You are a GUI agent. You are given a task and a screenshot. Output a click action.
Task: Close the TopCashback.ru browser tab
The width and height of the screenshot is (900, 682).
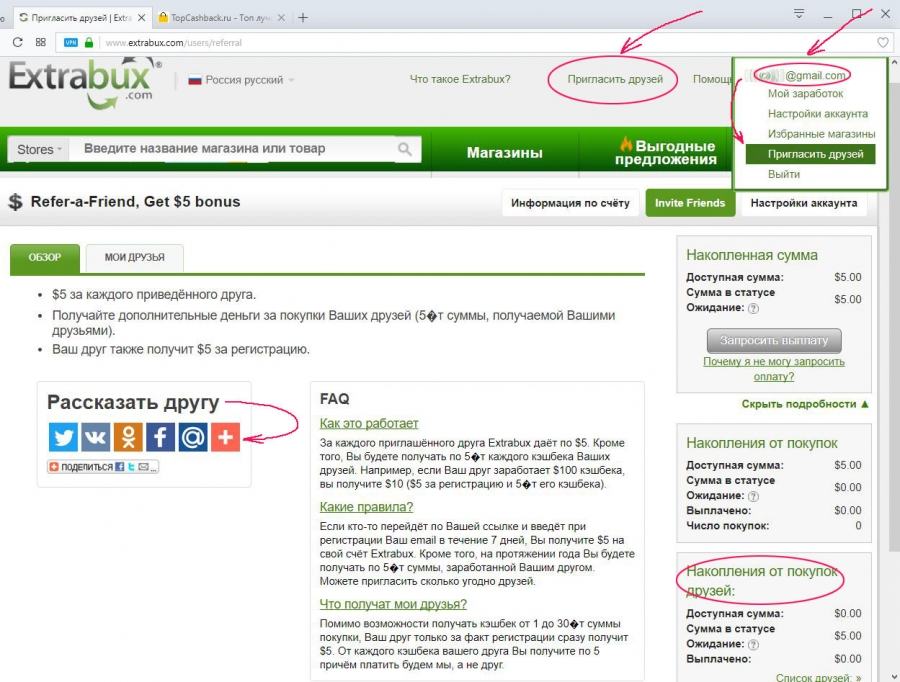click(x=281, y=18)
